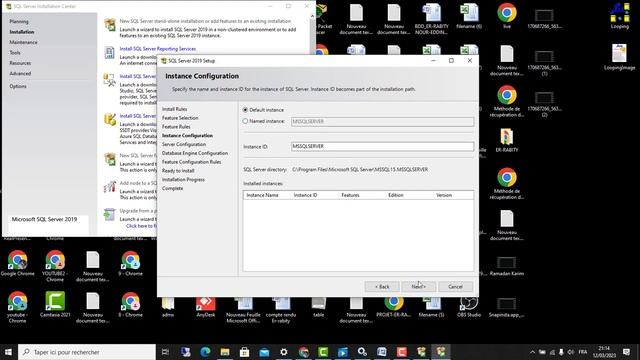This screenshot has width=640, height=360.
Task: Open notification center on taskbar
Action: [627, 352]
